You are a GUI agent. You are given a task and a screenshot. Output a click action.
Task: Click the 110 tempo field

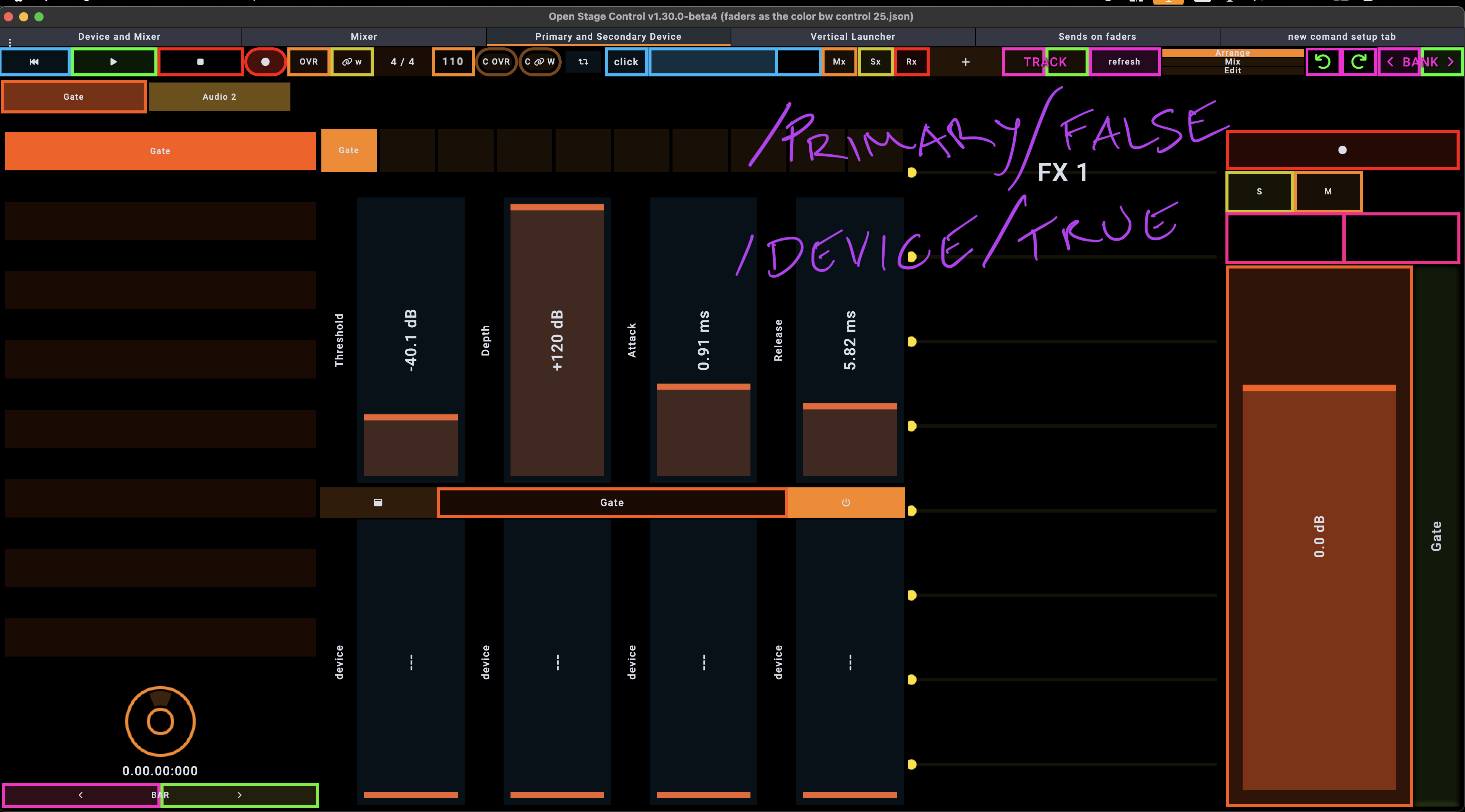[453, 61]
